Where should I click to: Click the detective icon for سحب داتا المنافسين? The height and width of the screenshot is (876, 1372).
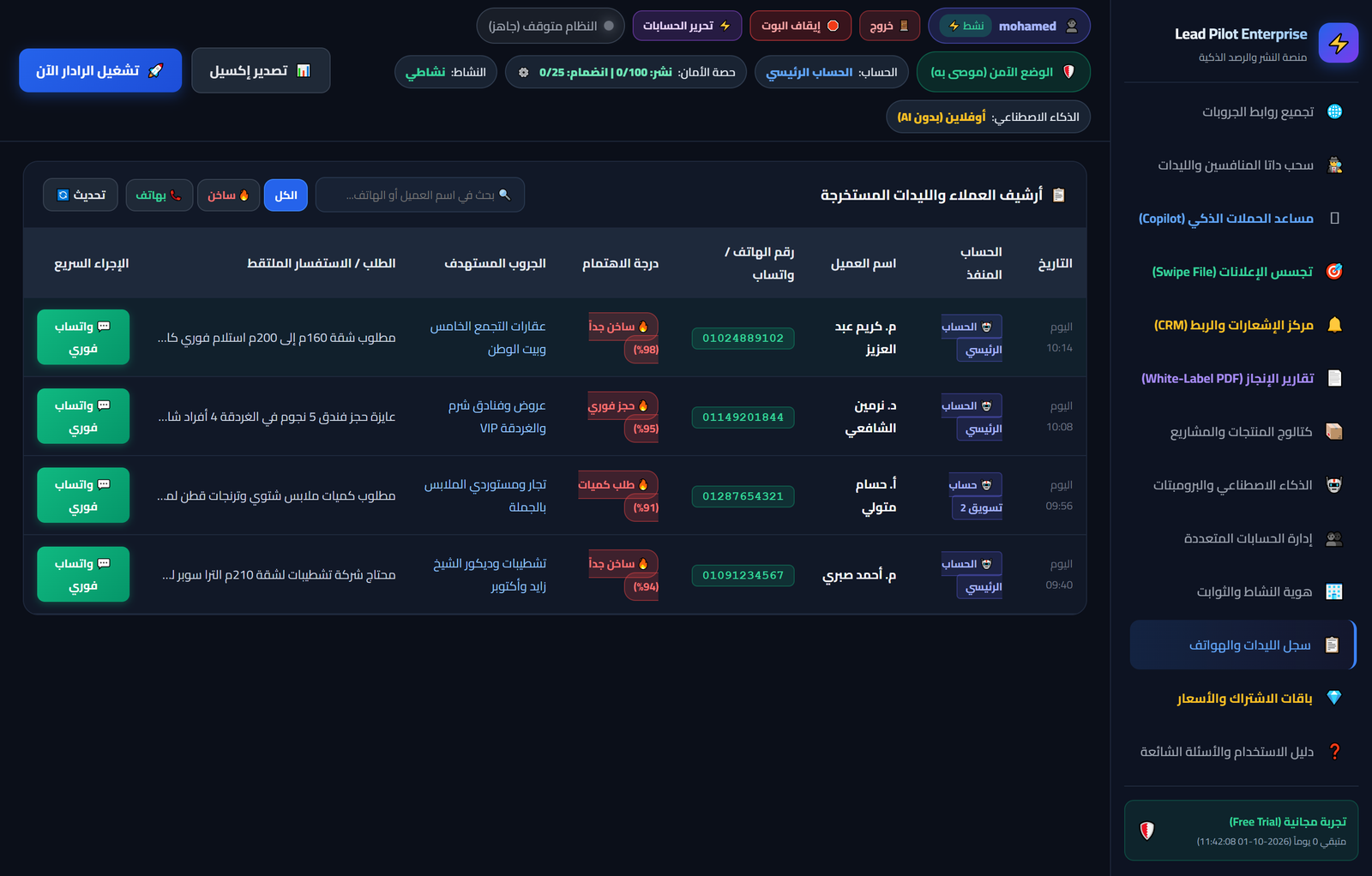click(1334, 165)
